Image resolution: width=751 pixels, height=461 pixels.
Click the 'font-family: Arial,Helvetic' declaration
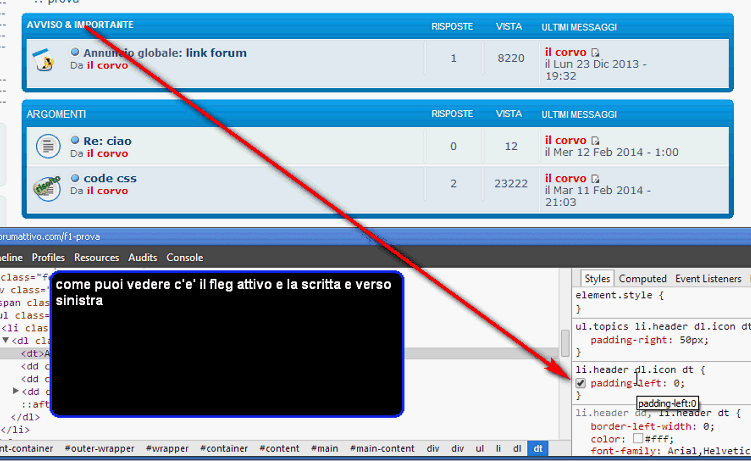[670, 450]
